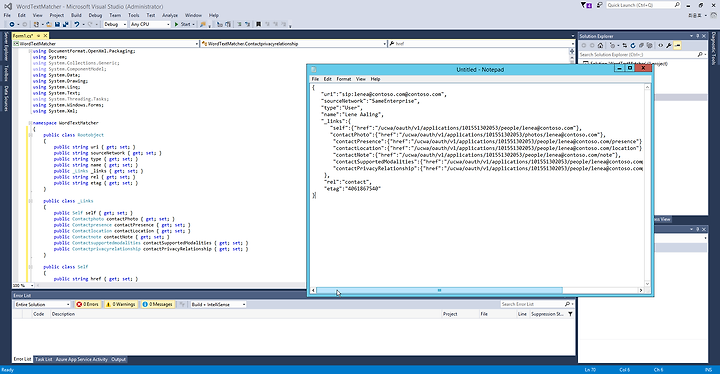The width and height of the screenshot is (720, 374).
Task: Click the Home icon in Solution Explorer
Action: coord(600,45)
